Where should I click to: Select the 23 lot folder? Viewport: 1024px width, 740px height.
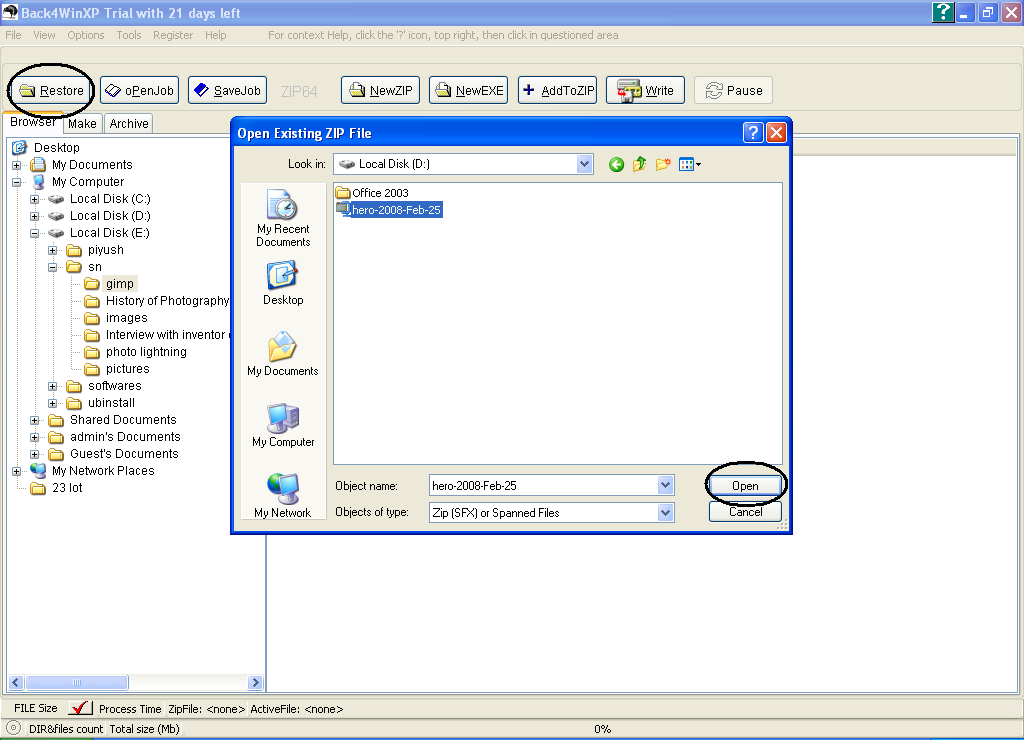click(x=67, y=488)
